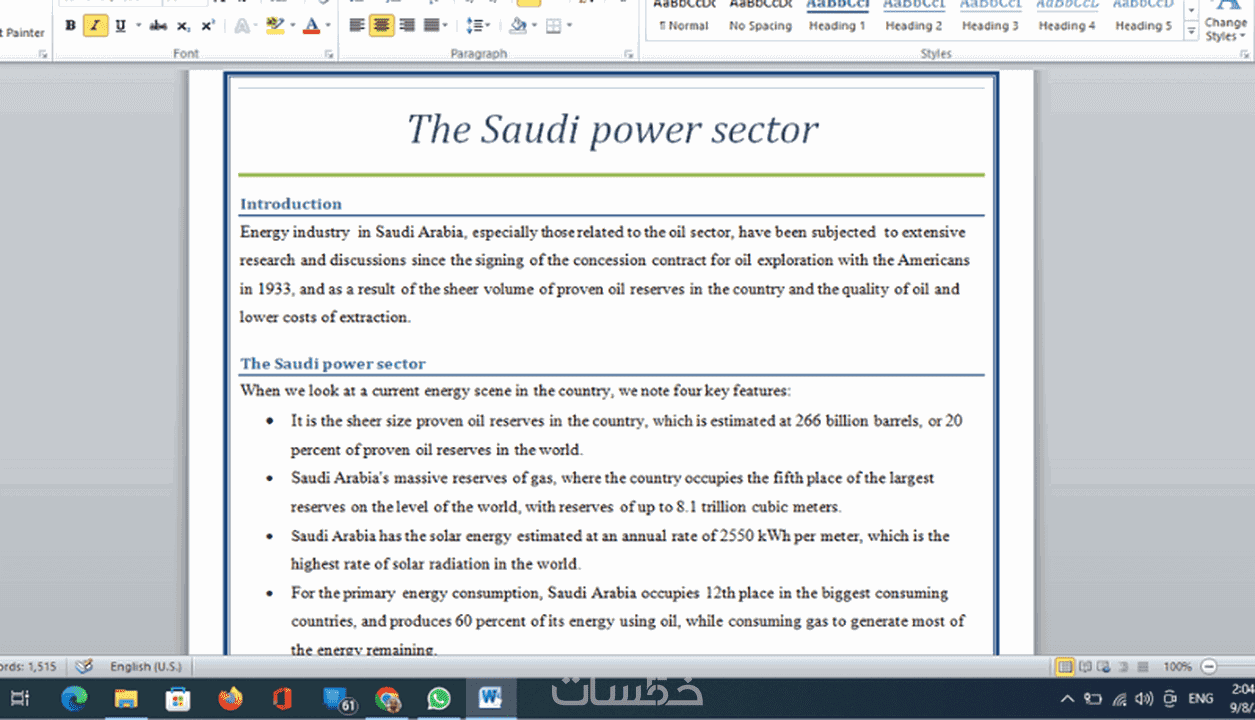Open highlight color dropdown arrow
This screenshot has width=1255, height=720.
pos(292,26)
